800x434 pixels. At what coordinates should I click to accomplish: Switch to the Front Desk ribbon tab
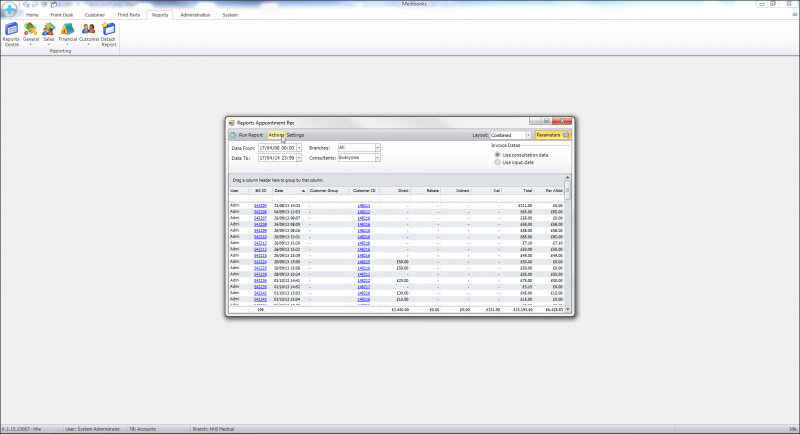[x=62, y=16]
